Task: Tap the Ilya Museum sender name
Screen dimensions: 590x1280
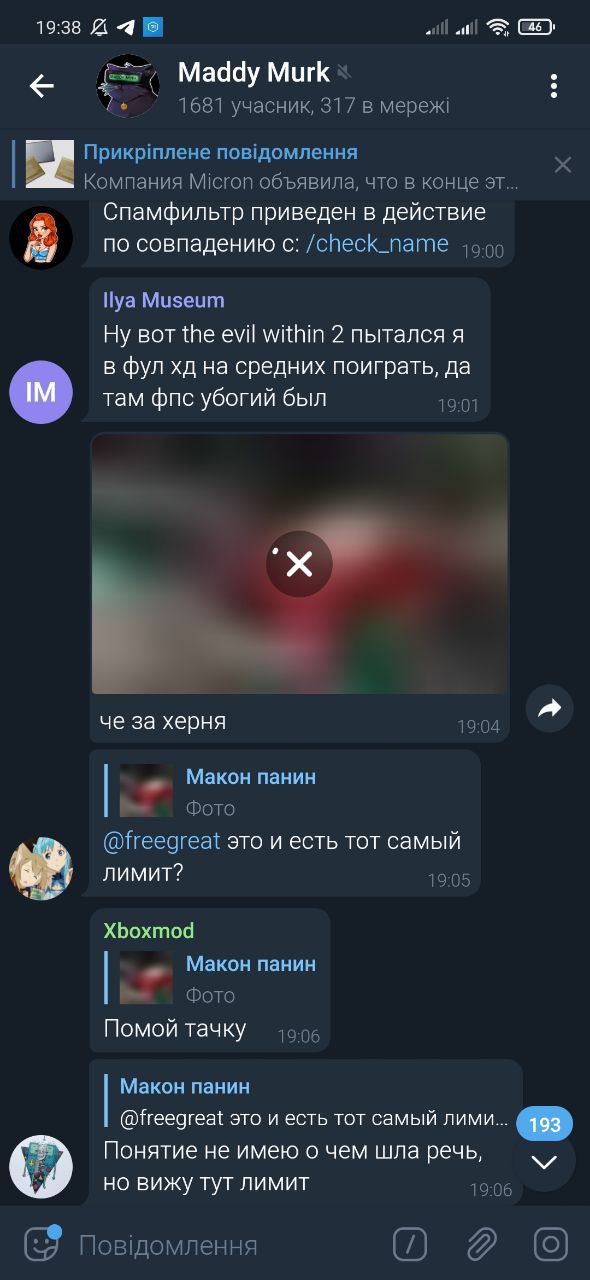Action: 164,300
